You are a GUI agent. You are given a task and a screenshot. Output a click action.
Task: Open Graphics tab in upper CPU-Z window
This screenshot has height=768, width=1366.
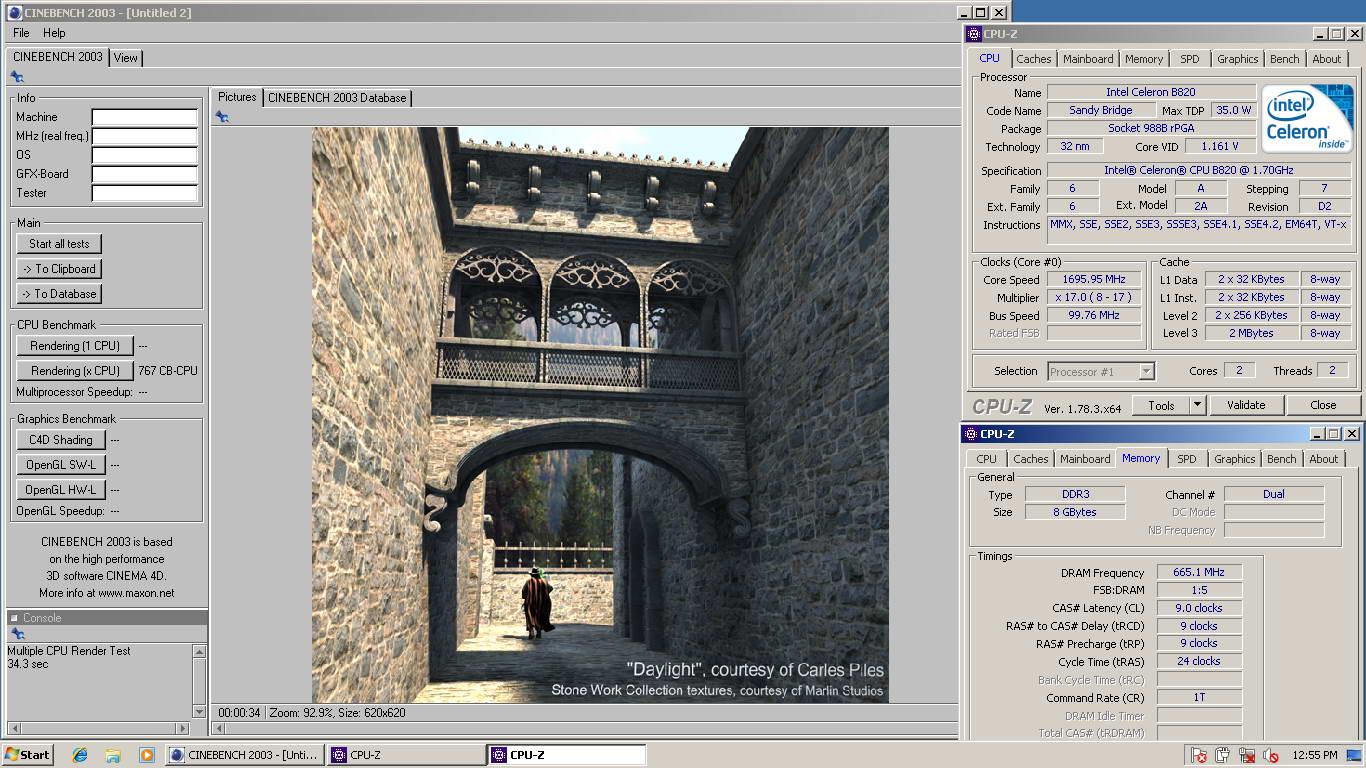[1237, 59]
